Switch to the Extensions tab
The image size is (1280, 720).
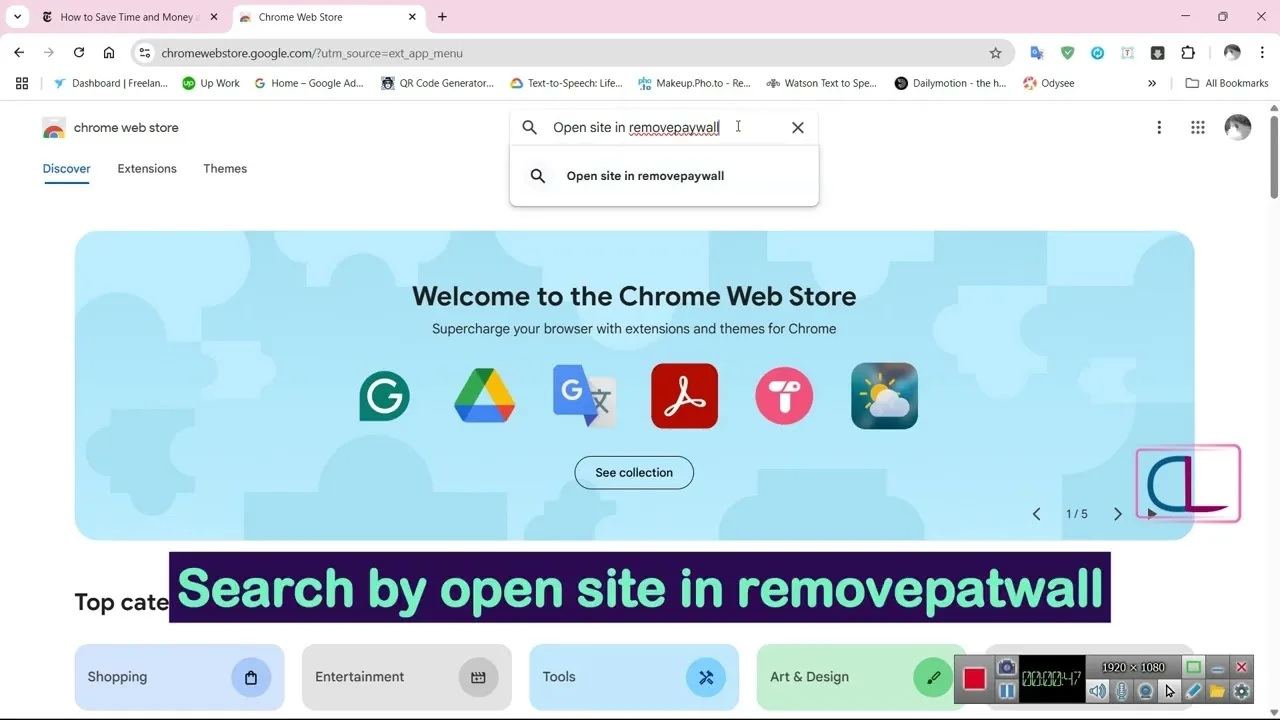(147, 169)
